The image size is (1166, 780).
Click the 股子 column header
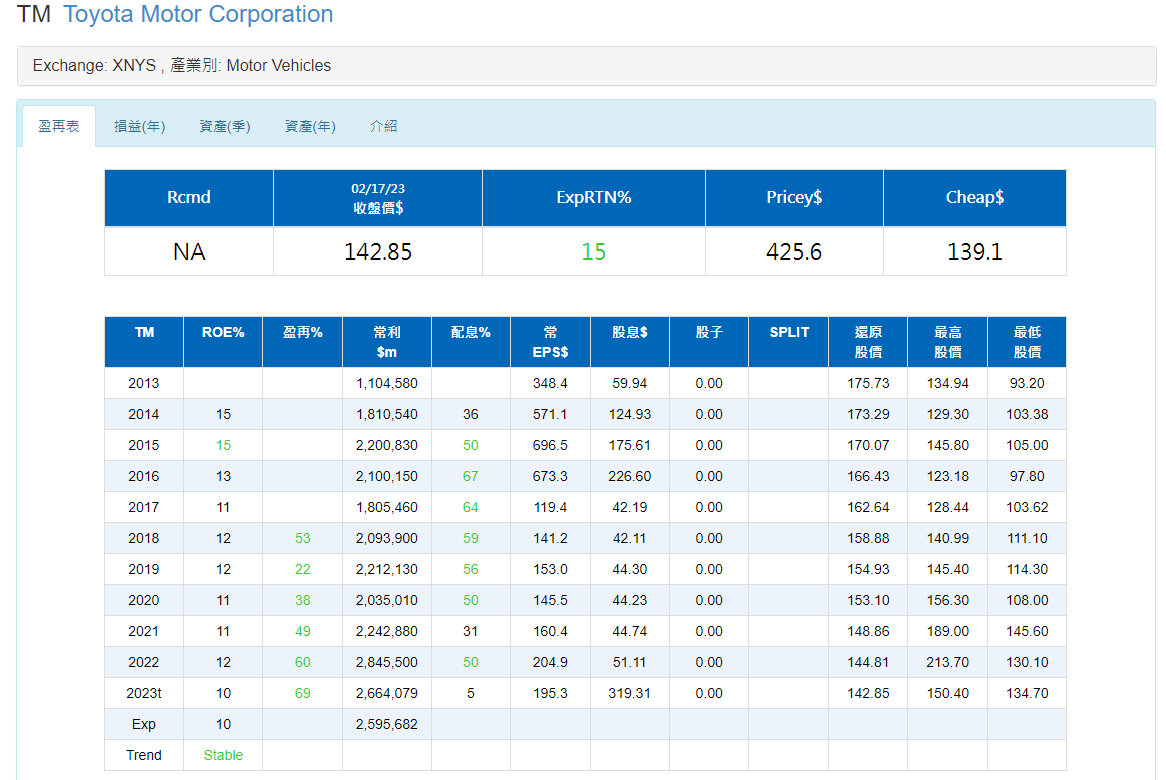click(x=709, y=342)
